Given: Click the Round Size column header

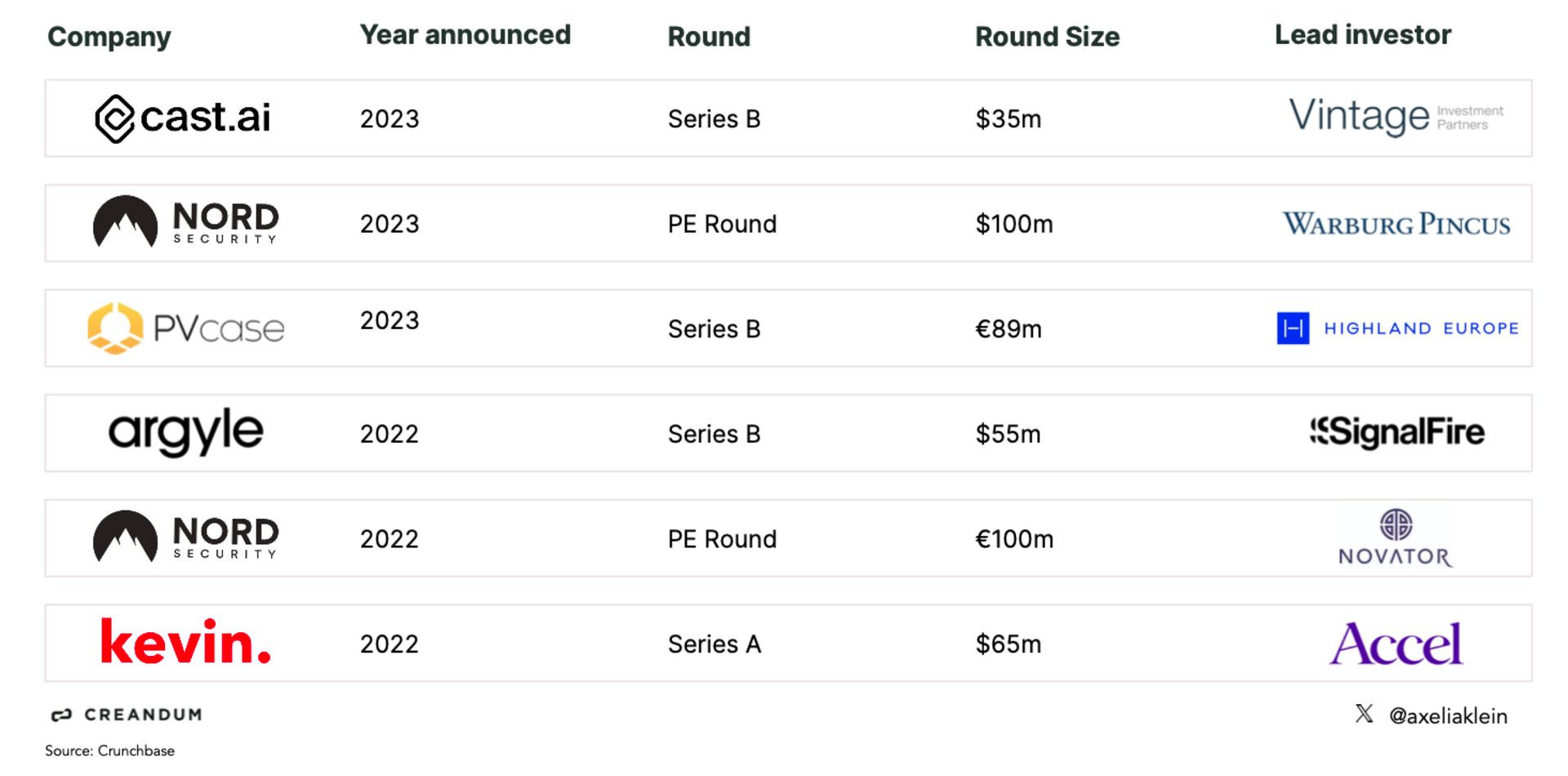Looking at the screenshot, I should click(x=1047, y=37).
